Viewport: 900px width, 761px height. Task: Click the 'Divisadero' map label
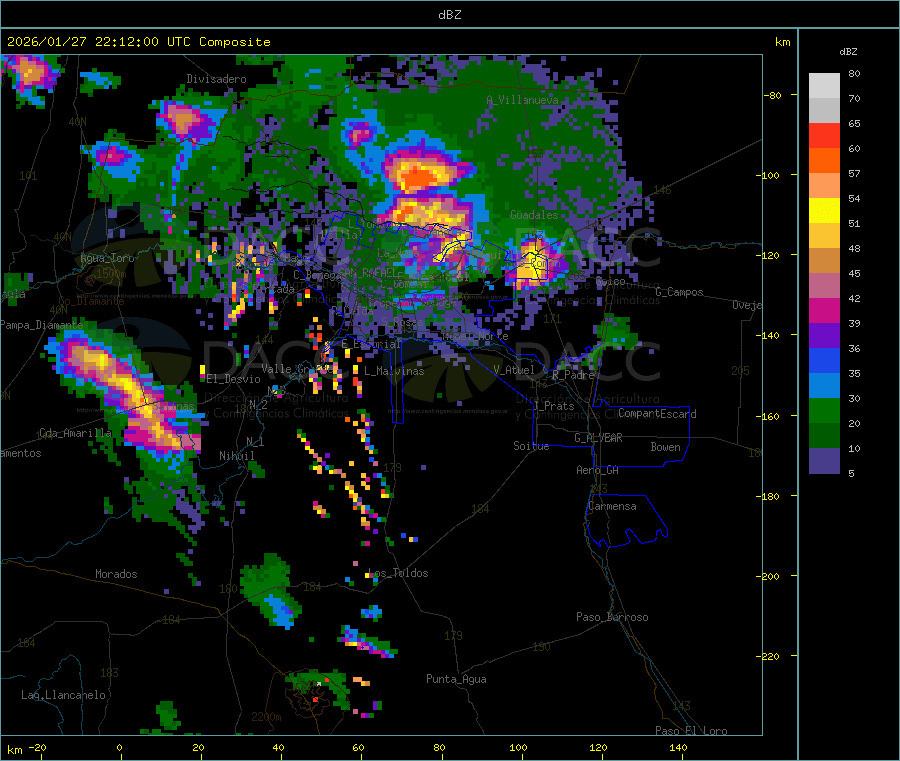click(x=216, y=79)
